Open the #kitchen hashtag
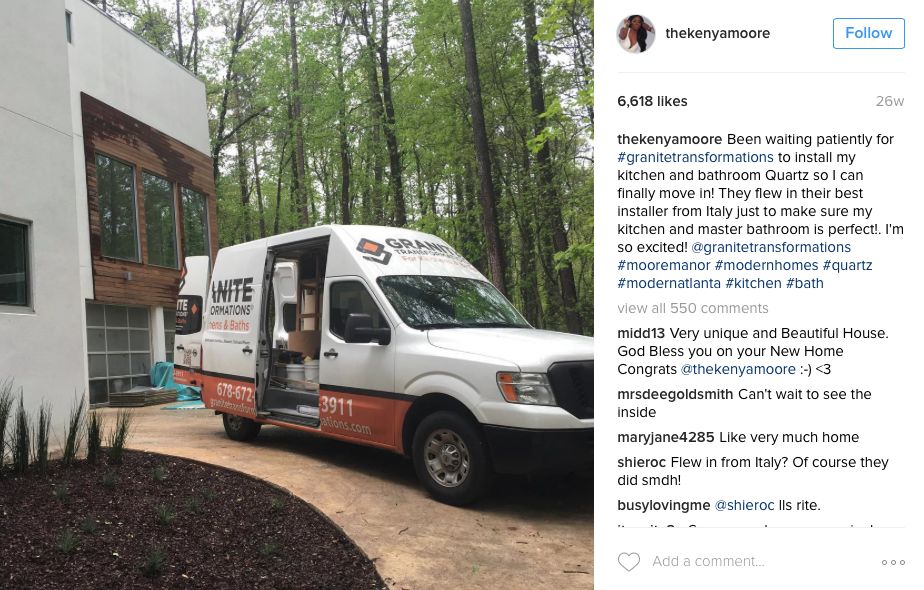 coord(753,284)
